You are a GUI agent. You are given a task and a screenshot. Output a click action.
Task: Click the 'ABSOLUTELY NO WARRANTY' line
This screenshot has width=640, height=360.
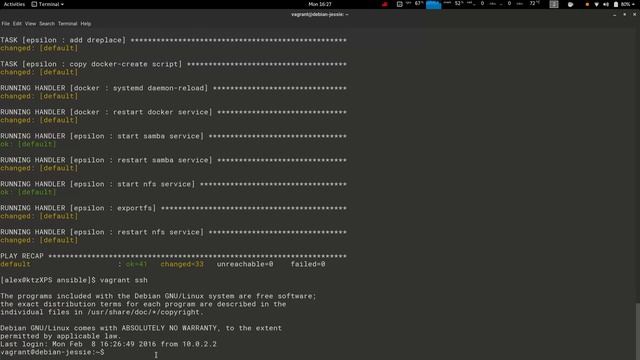(141, 328)
